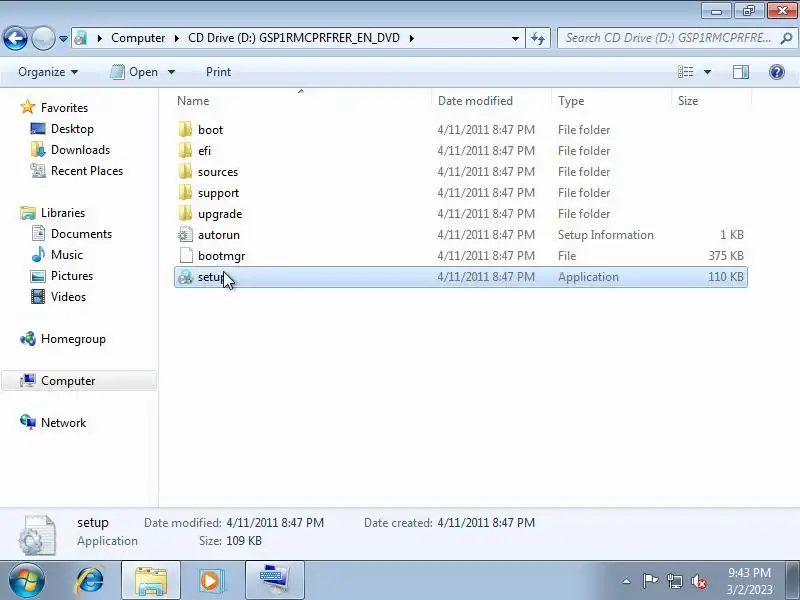Open the address bar history dropdown
The width and height of the screenshot is (800, 600).
515,39
